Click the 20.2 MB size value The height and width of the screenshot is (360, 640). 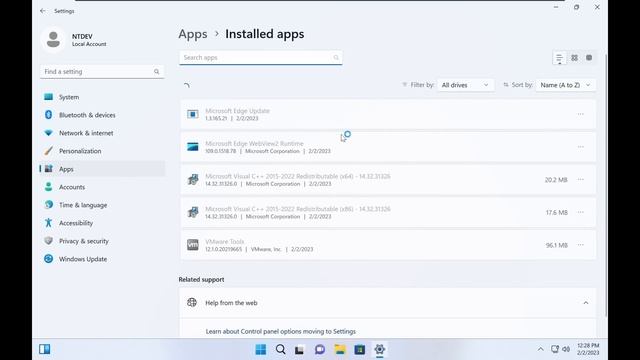click(556, 180)
